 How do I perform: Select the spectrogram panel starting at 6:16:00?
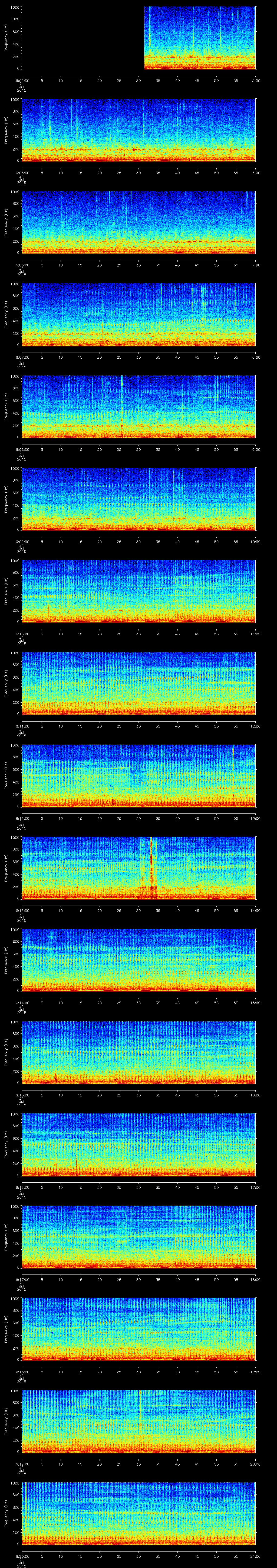138,1144
